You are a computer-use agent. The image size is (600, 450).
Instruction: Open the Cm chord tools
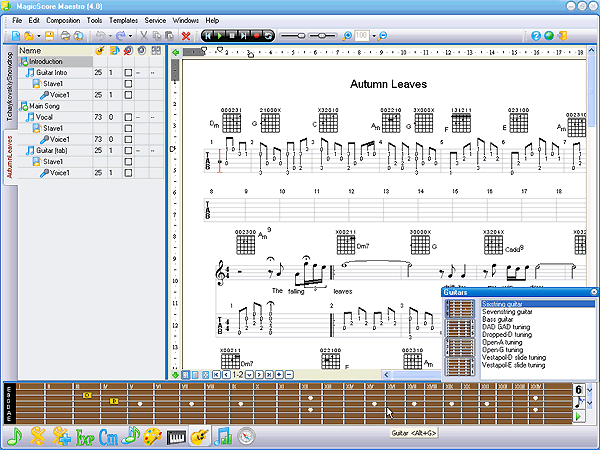108,437
